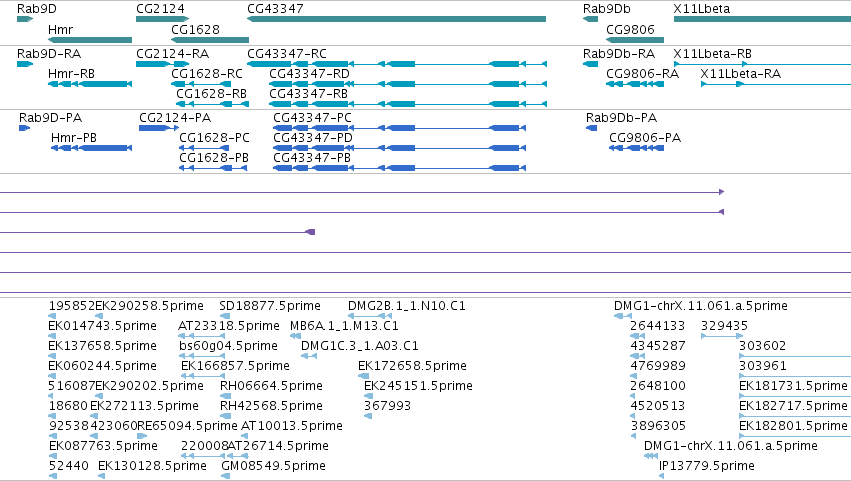Click the CG9806 gene label

point(630,29)
